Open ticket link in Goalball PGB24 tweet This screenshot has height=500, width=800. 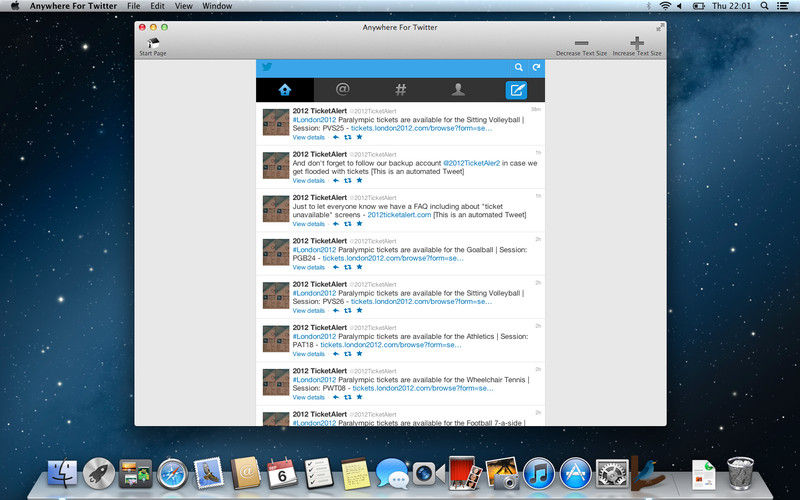(393, 258)
